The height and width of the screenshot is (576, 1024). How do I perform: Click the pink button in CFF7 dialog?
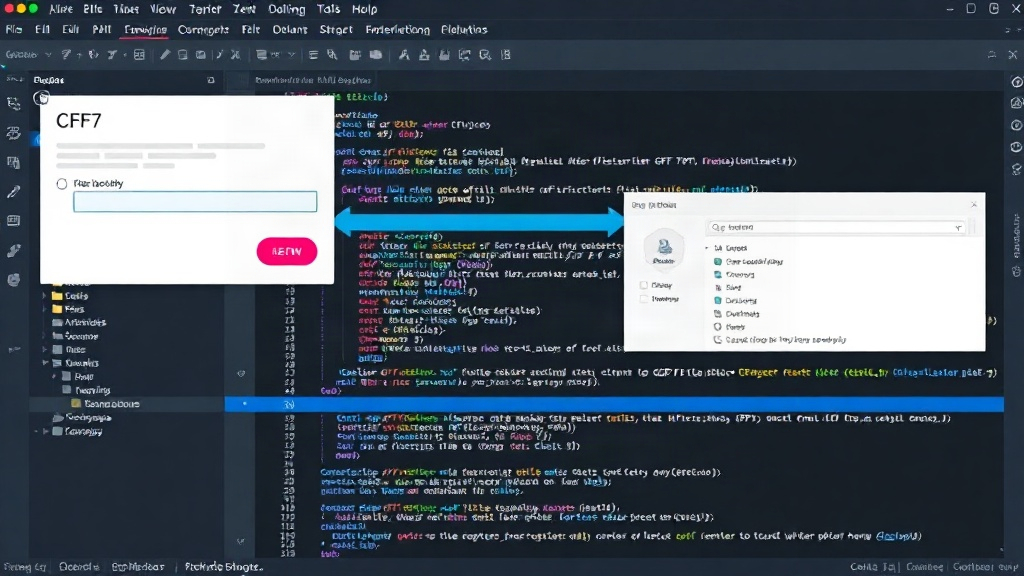(287, 251)
